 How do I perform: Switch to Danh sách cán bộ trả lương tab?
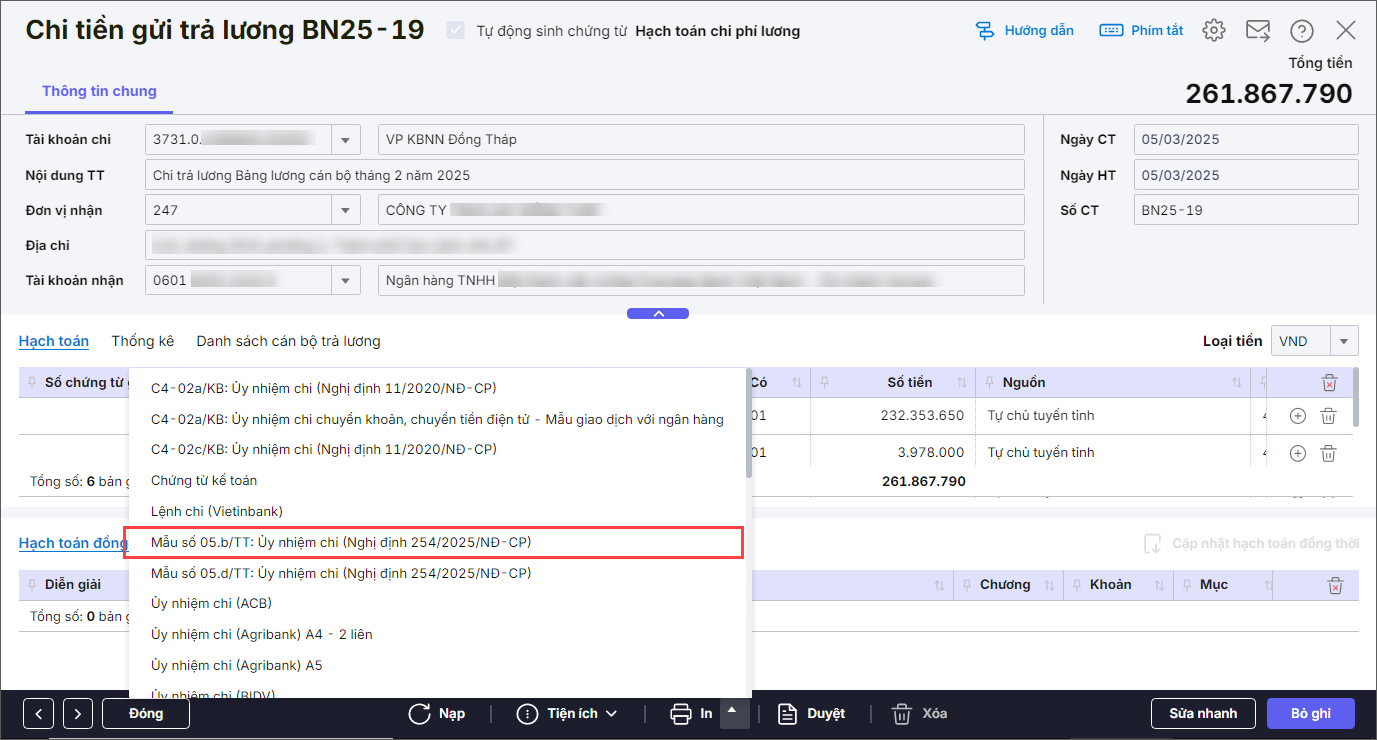pyautogui.click(x=288, y=341)
